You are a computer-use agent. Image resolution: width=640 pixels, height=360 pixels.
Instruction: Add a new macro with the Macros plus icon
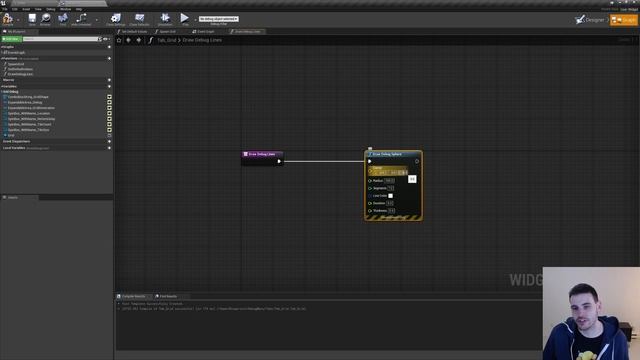pyautogui.click(x=109, y=80)
